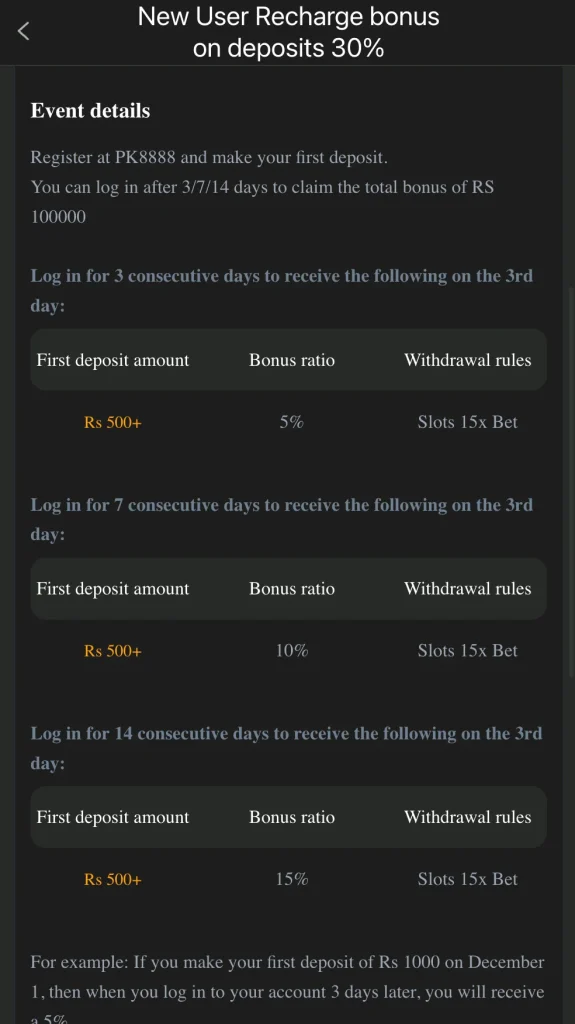Click the 15% bonus ratio value
This screenshot has height=1024, width=575.
291,879
